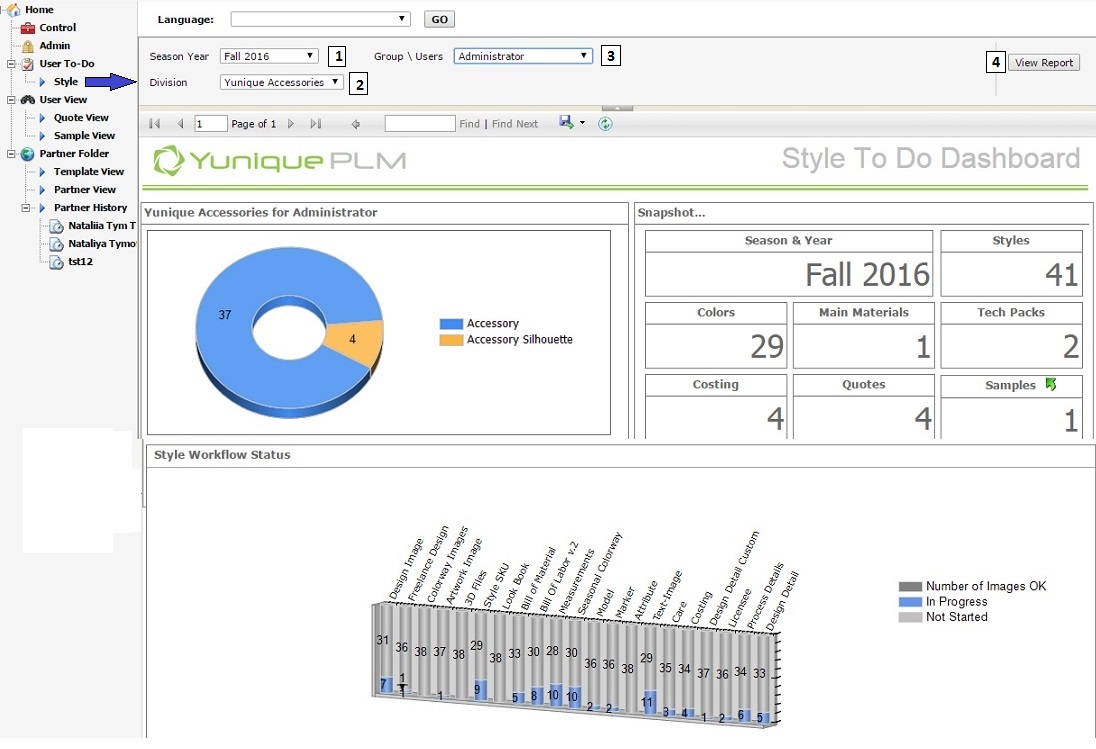The image size is (1096, 749).
Task: Open the export format dropdown arrow
Action: tap(582, 123)
